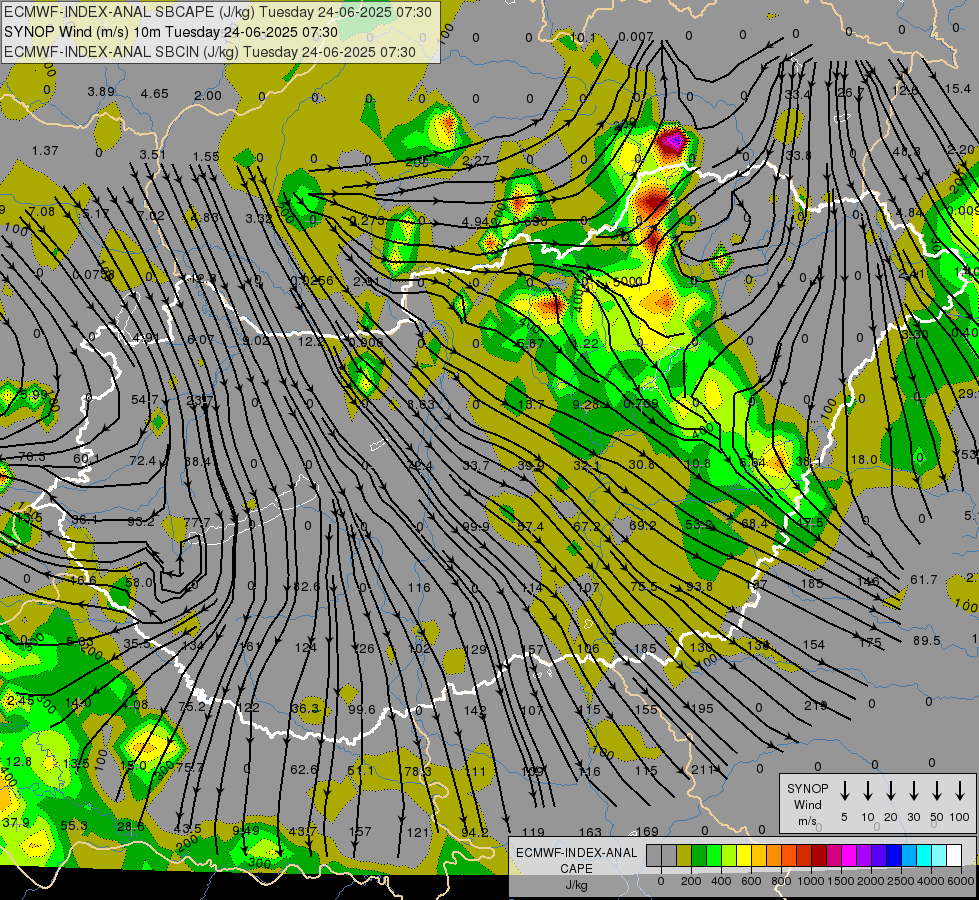Click the map value 33.4 in the upper right

797,94
